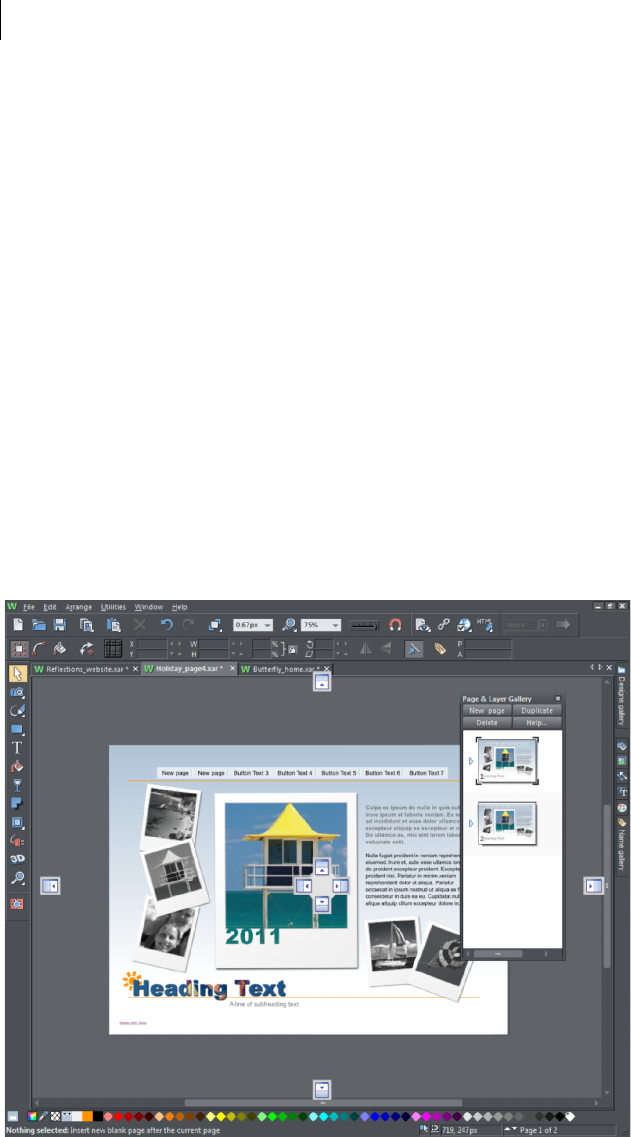Open the File menu
This screenshot has height=1137, width=631.
[29, 607]
